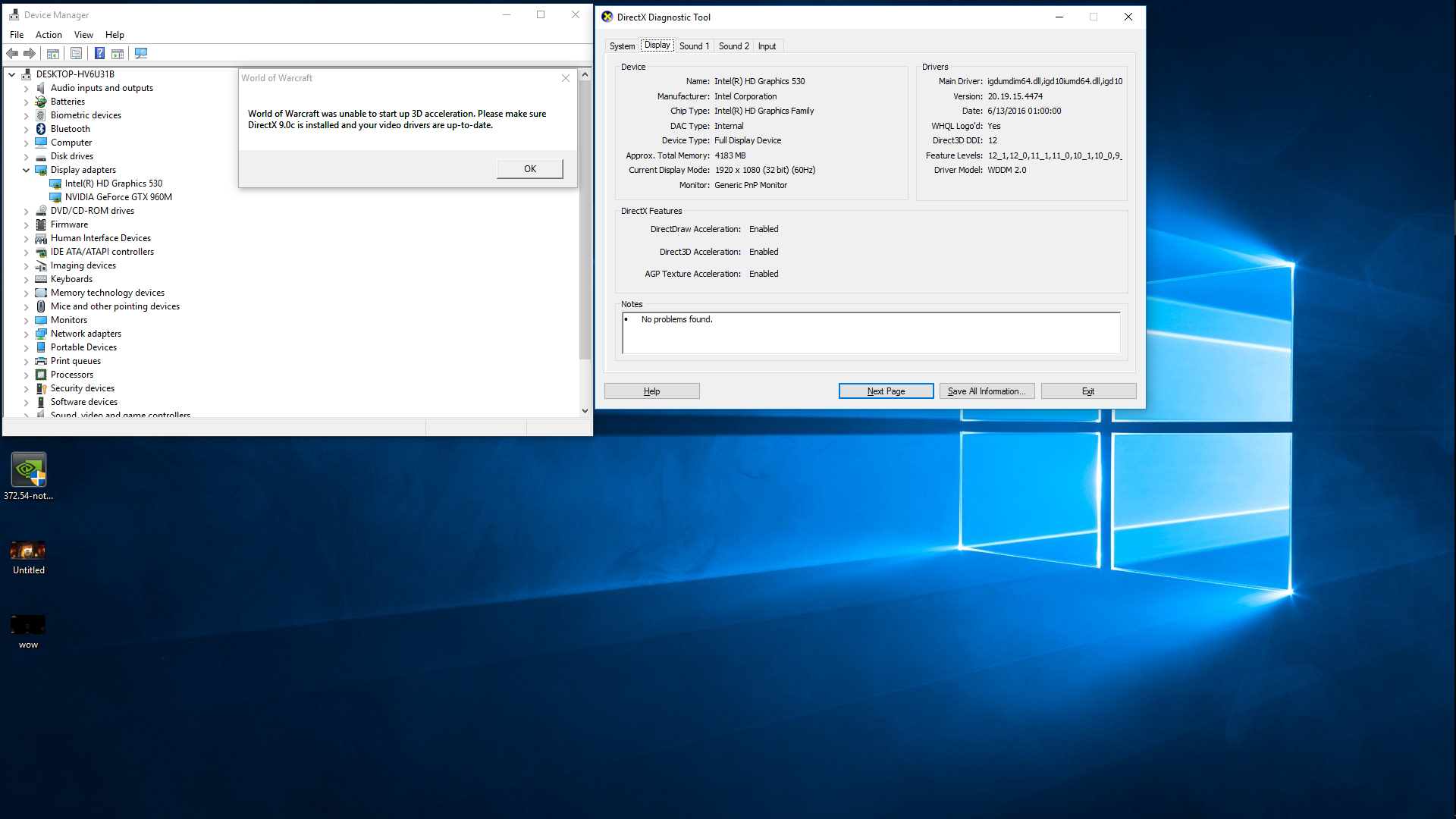The width and height of the screenshot is (1456, 819).
Task: Click the DirectX Diagnostic Tool title bar icon
Action: point(607,17)
